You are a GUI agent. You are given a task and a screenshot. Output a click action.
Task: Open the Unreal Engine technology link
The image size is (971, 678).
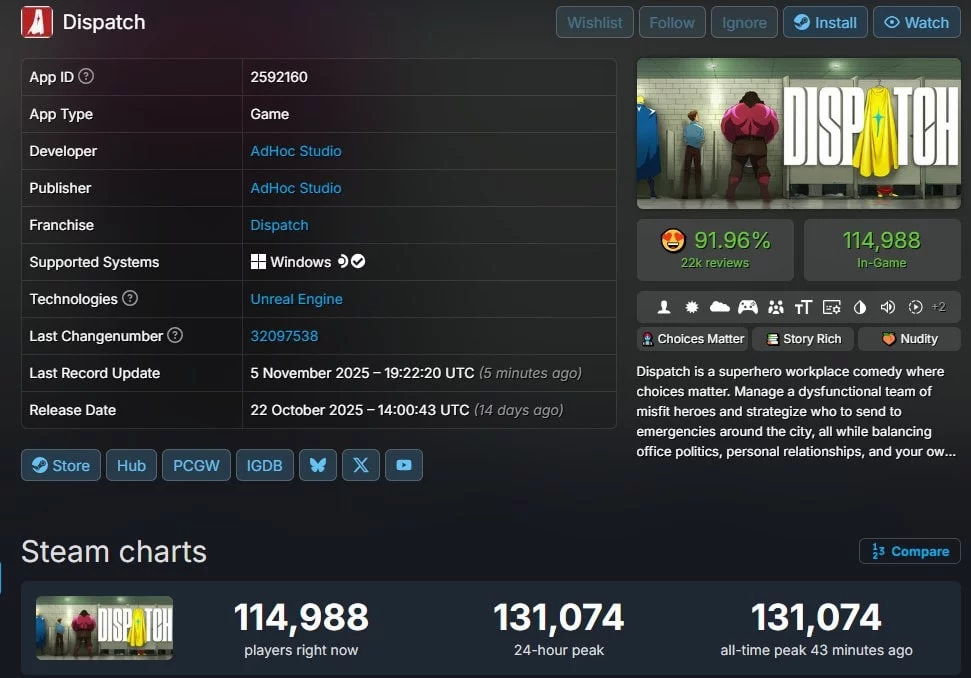coord(297,299)
